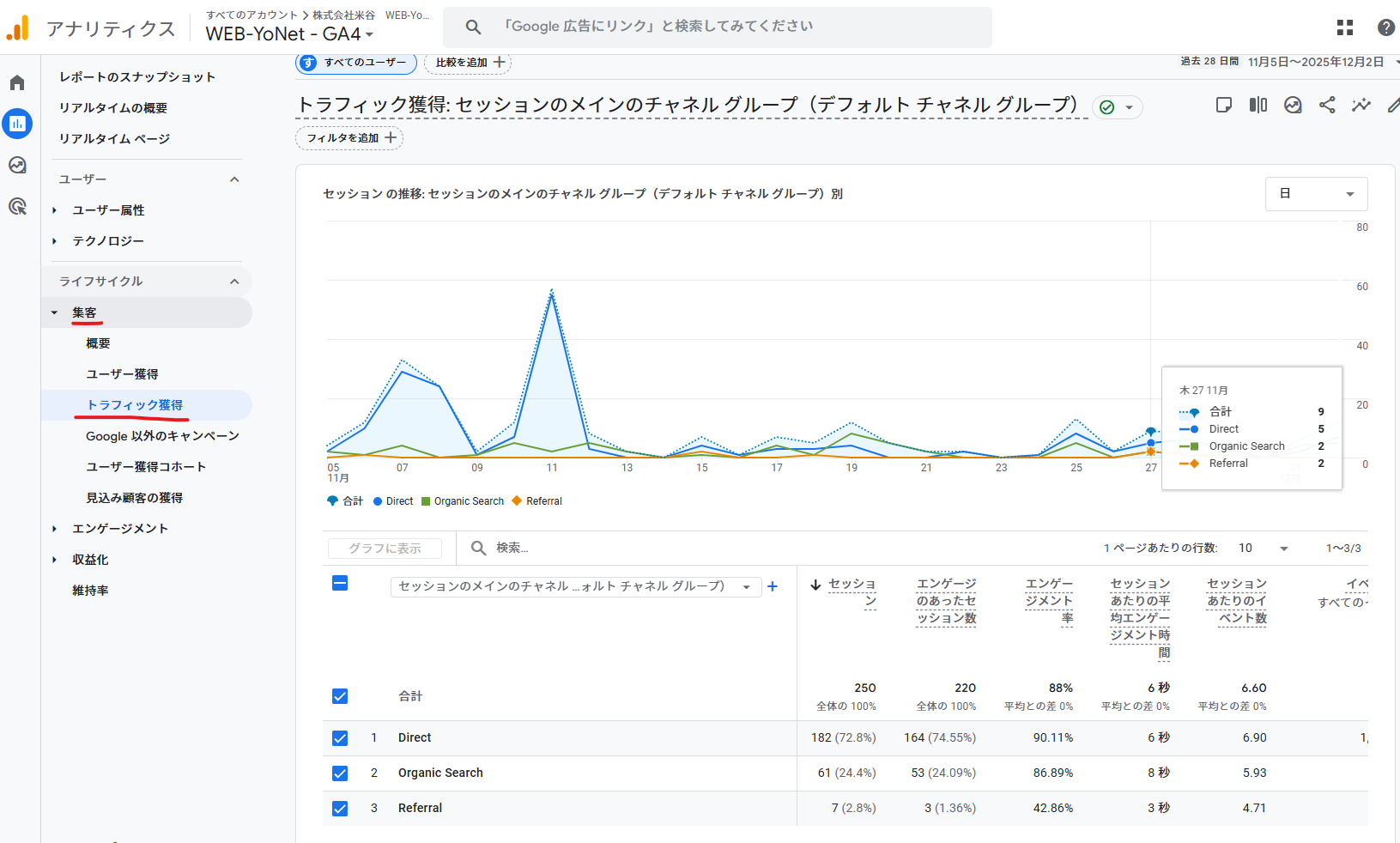Viewport: 1400px width, 843px height.
Task: Uncheck the Organic Search row checkbox
Action: [340, 773]
